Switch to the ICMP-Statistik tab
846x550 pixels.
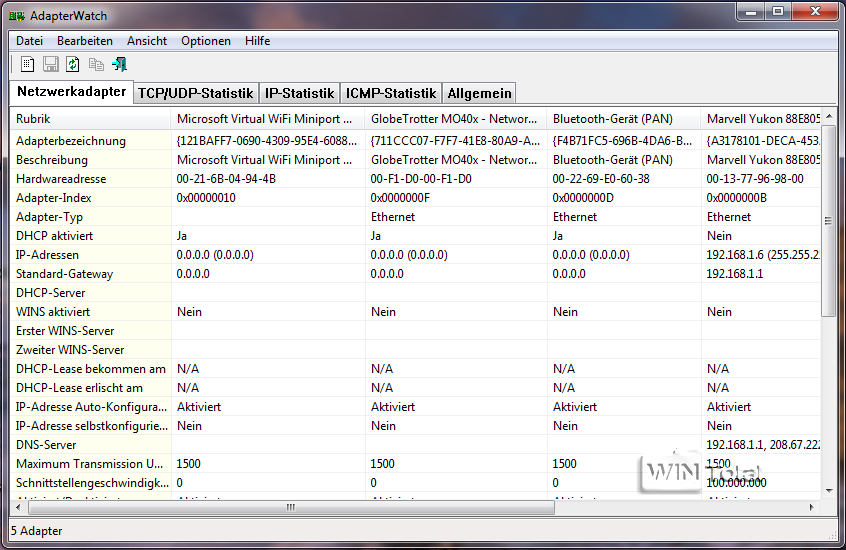391,93
